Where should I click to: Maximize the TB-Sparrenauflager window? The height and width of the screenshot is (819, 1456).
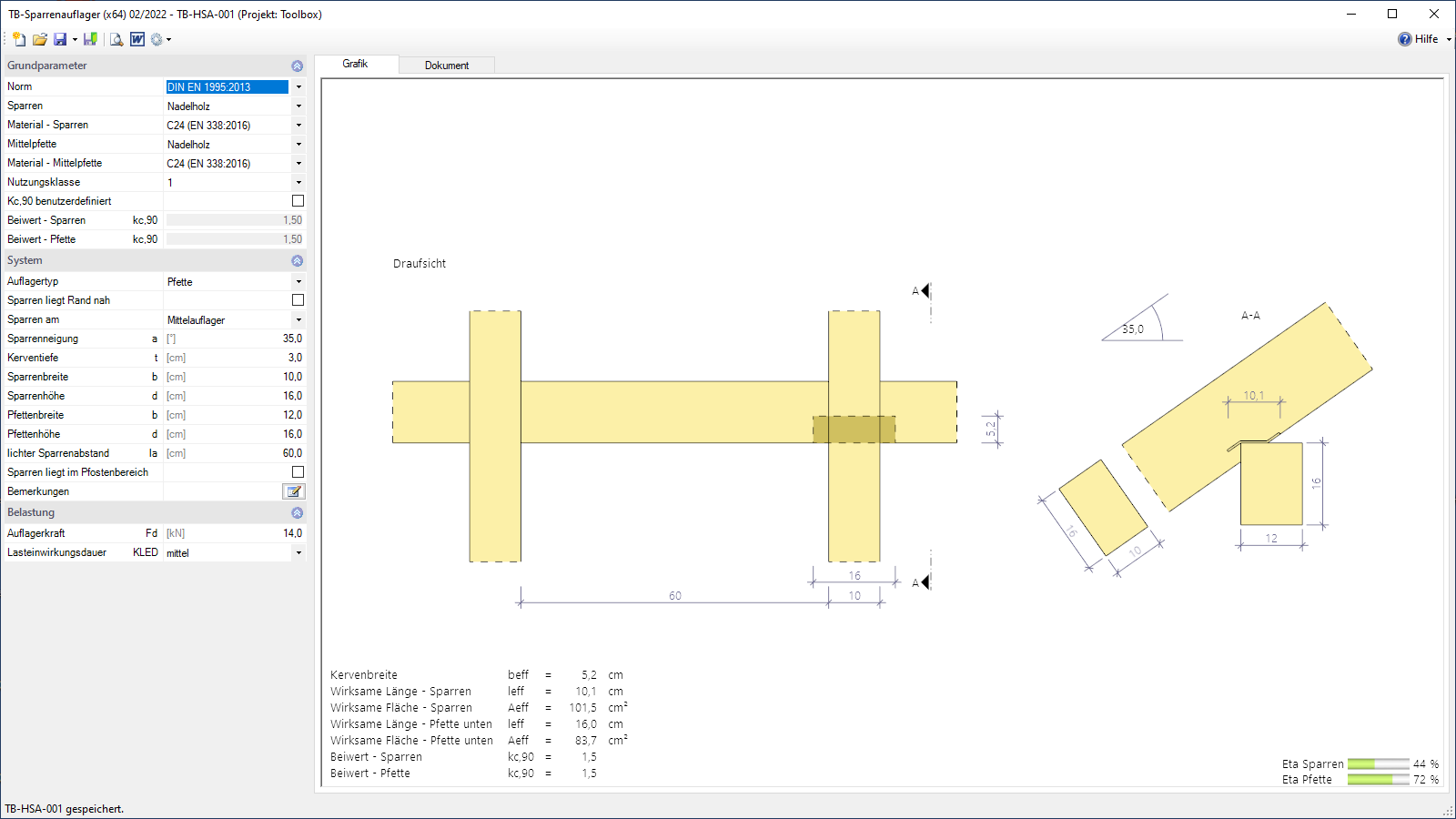[x=1392, y=14]
